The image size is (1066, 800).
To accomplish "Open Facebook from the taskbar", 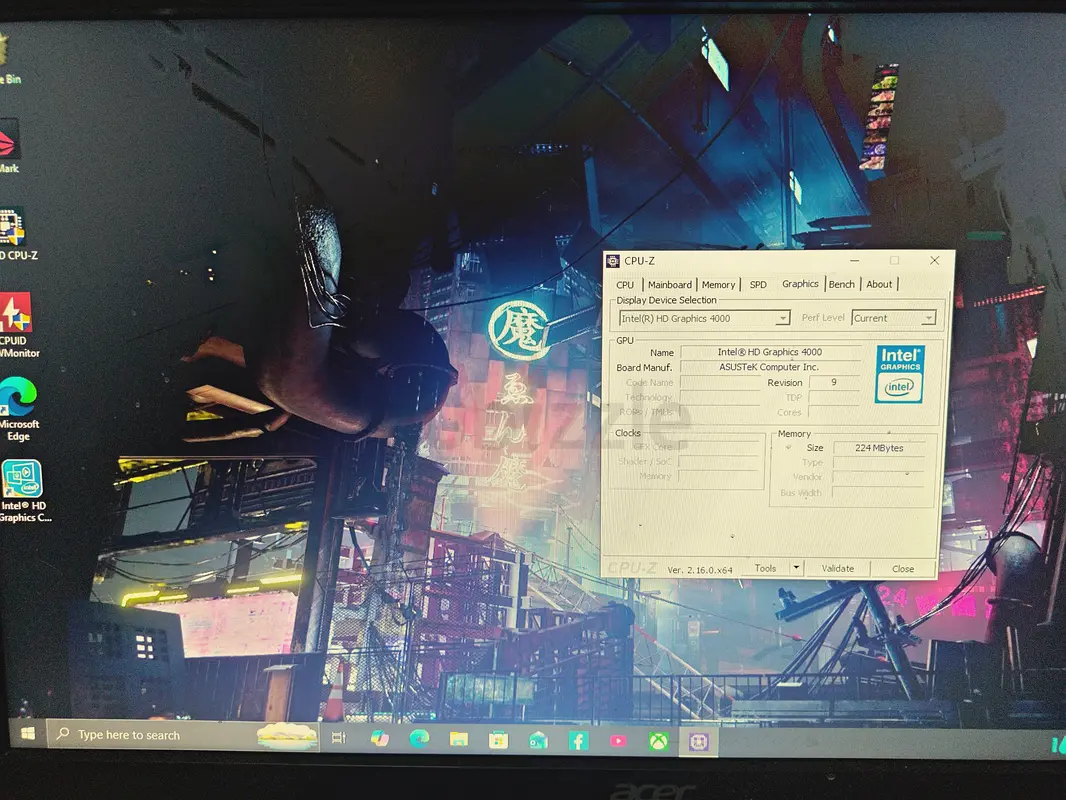I will pyautogui.click(x=579, y=741).
